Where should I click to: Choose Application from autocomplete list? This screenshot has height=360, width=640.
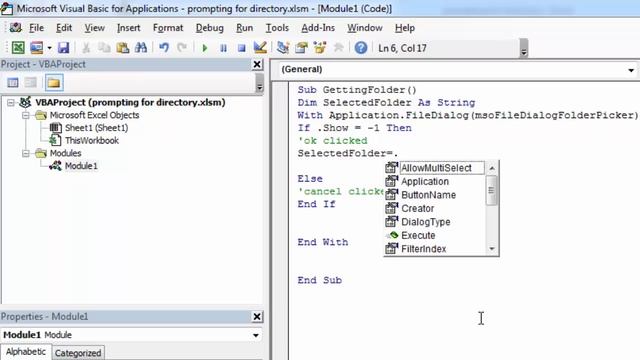425,182
